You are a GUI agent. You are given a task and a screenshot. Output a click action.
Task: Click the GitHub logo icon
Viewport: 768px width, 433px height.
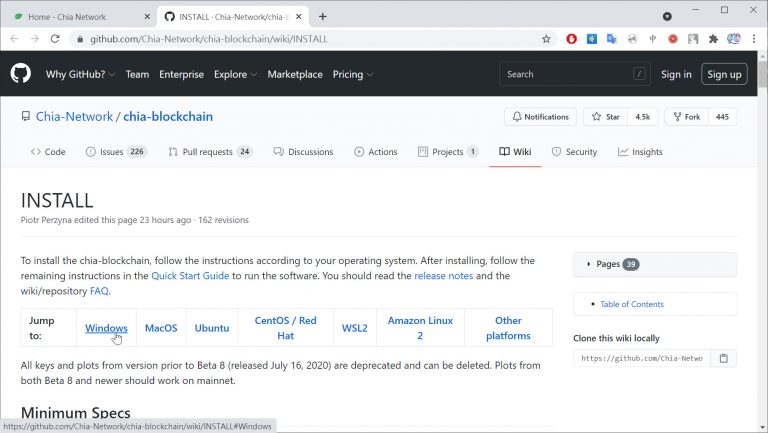point(21,74)
